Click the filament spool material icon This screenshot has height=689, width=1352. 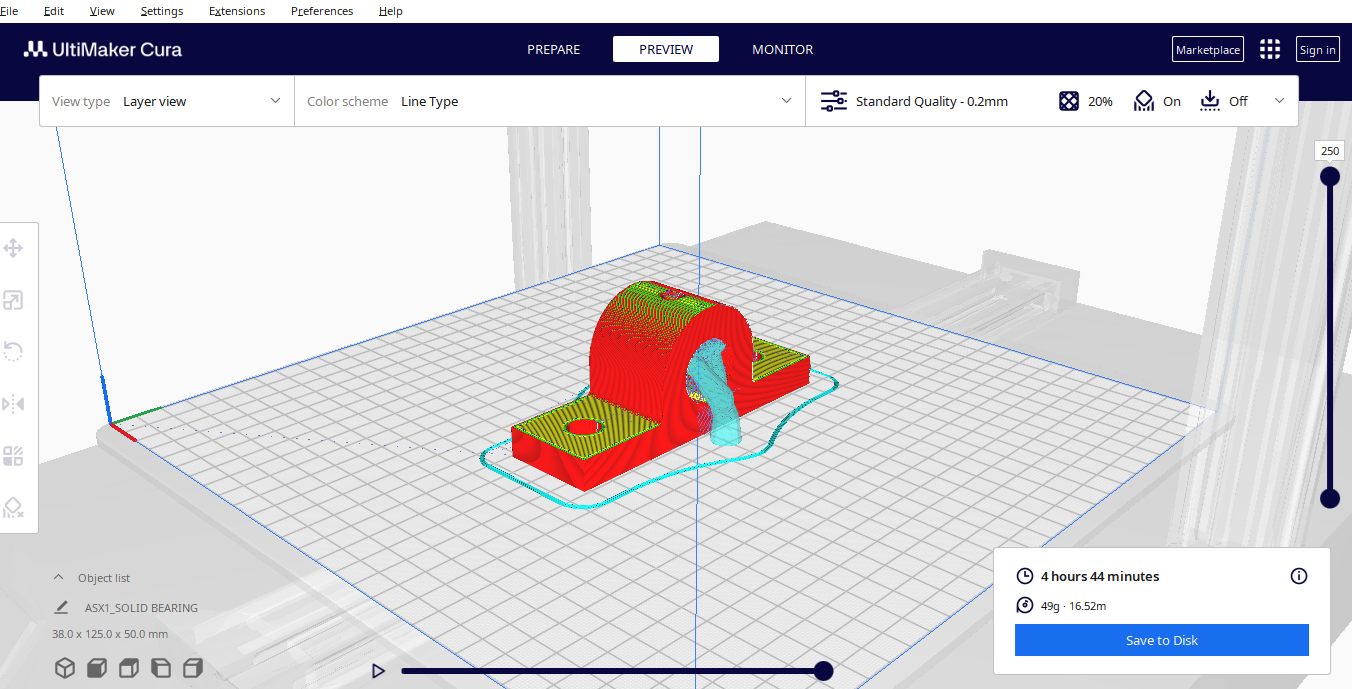coord(1024,605)
